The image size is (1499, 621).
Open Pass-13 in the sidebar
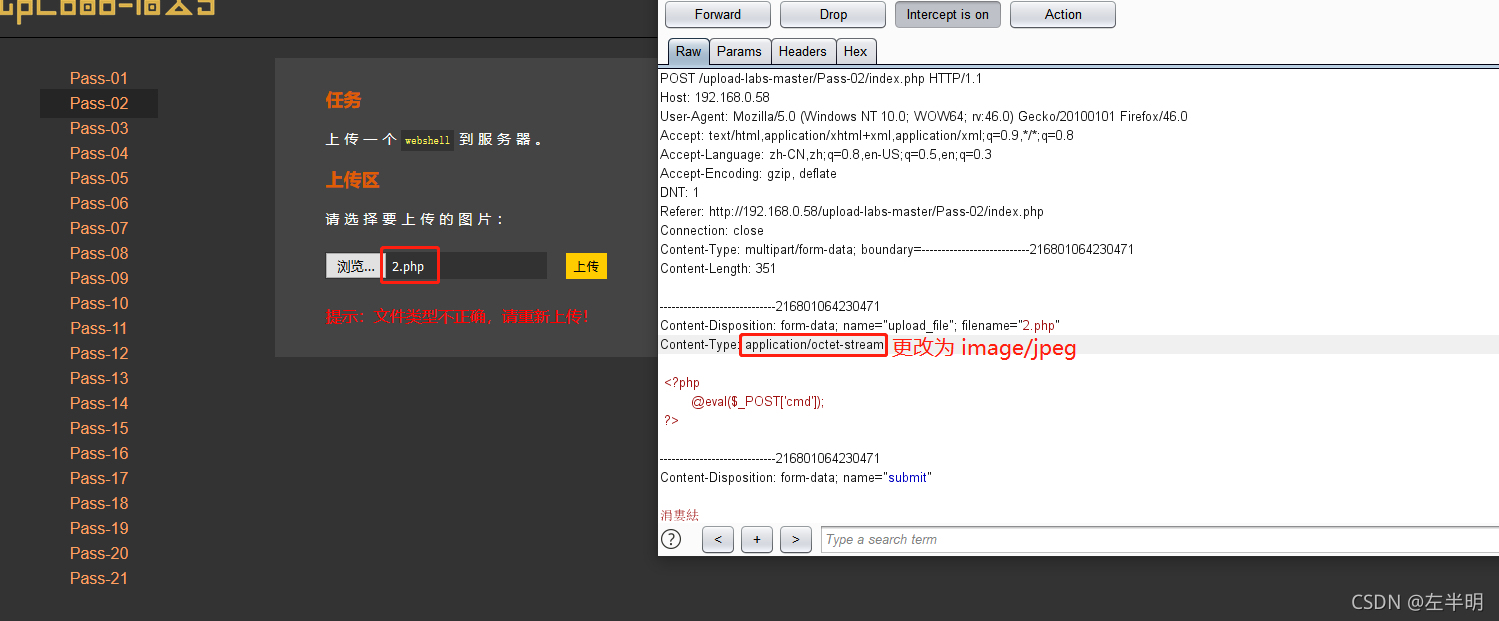point(99,378)
